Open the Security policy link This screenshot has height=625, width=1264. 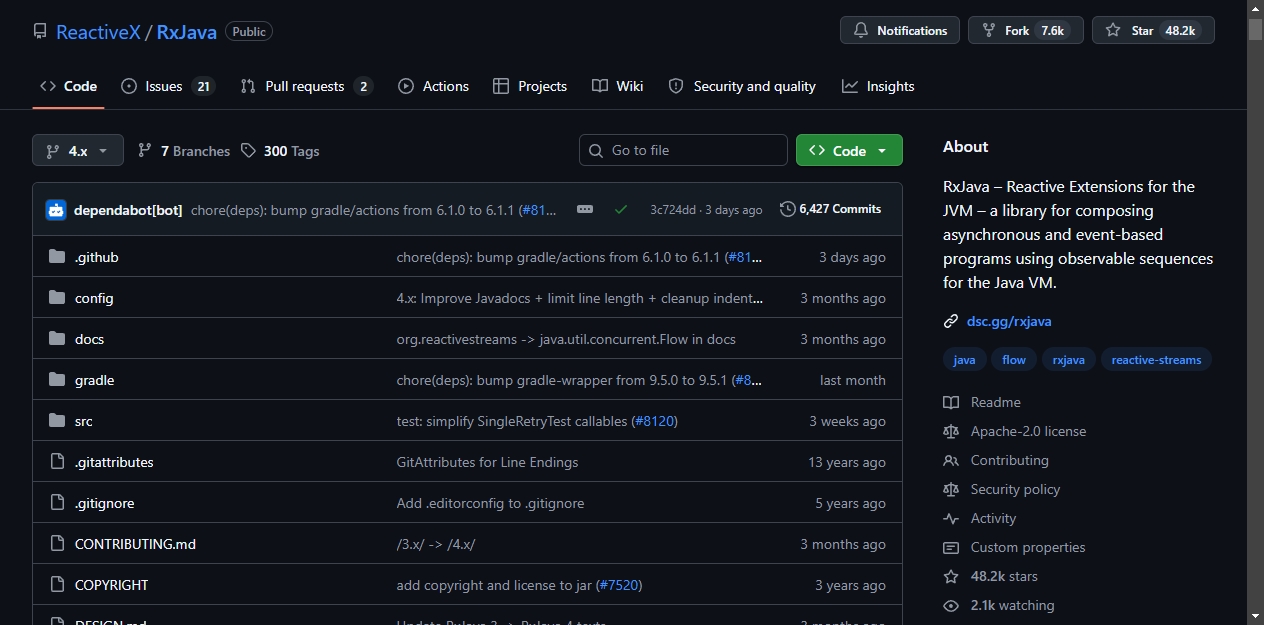tap(1002, 489)
